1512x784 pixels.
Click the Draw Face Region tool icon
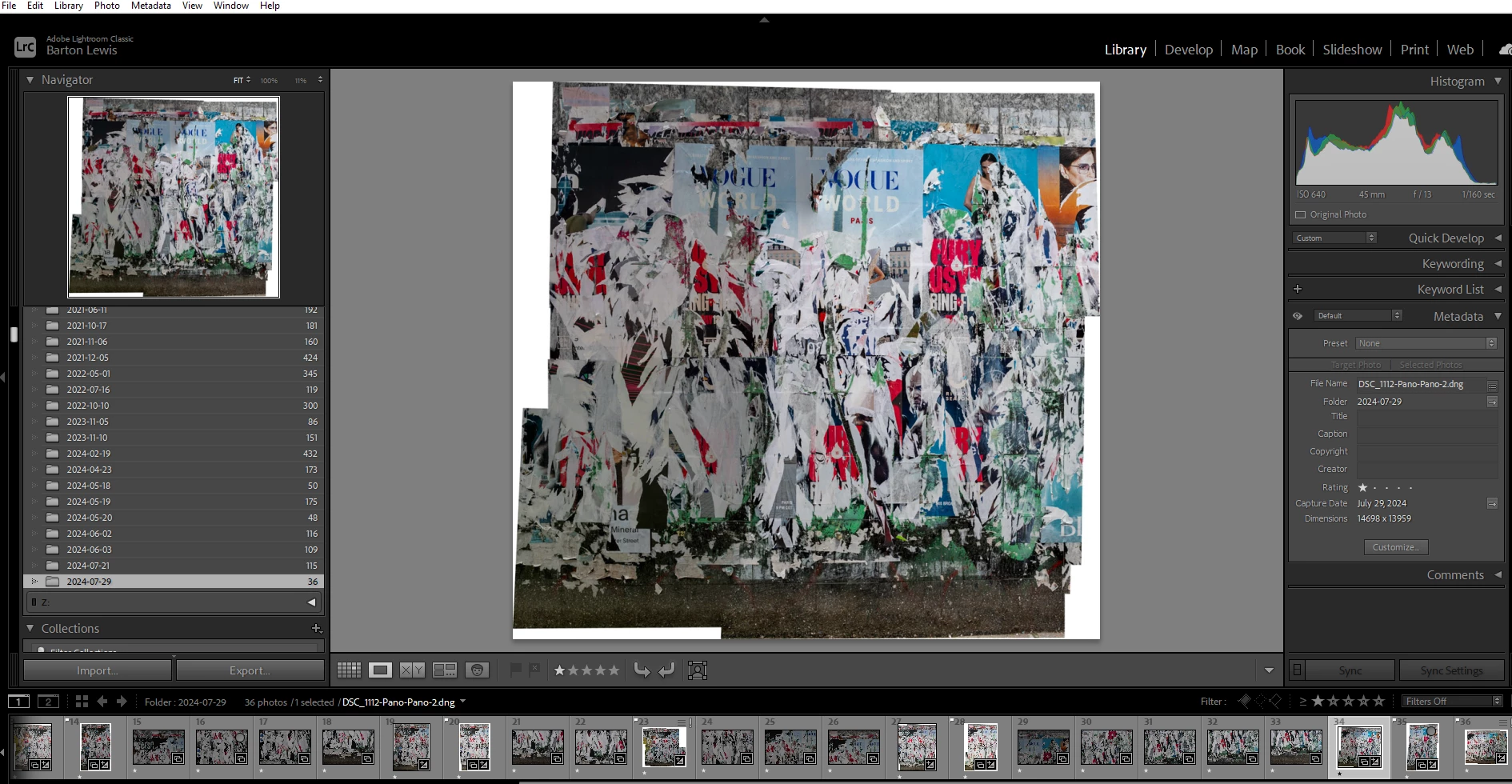point(698,670)
